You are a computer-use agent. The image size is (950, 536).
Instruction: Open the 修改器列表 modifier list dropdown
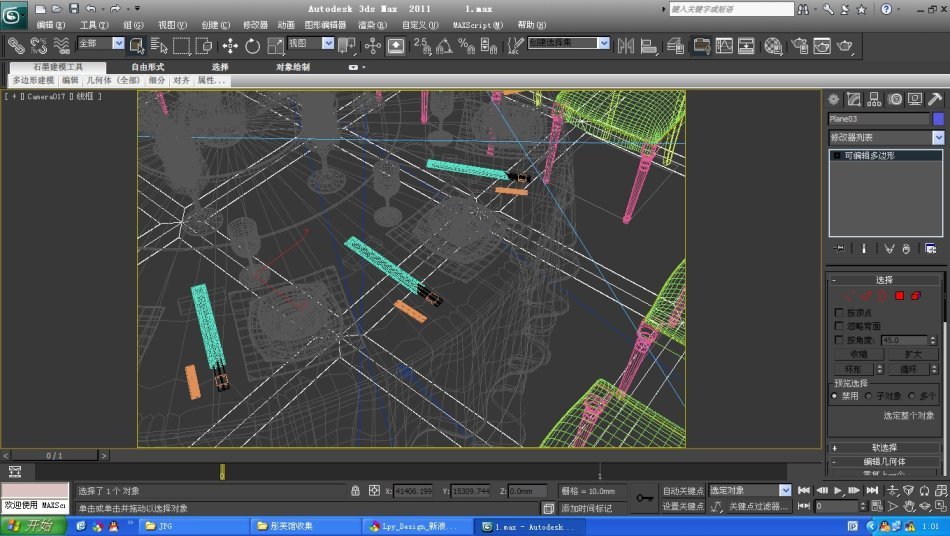(x=938, y=137)
